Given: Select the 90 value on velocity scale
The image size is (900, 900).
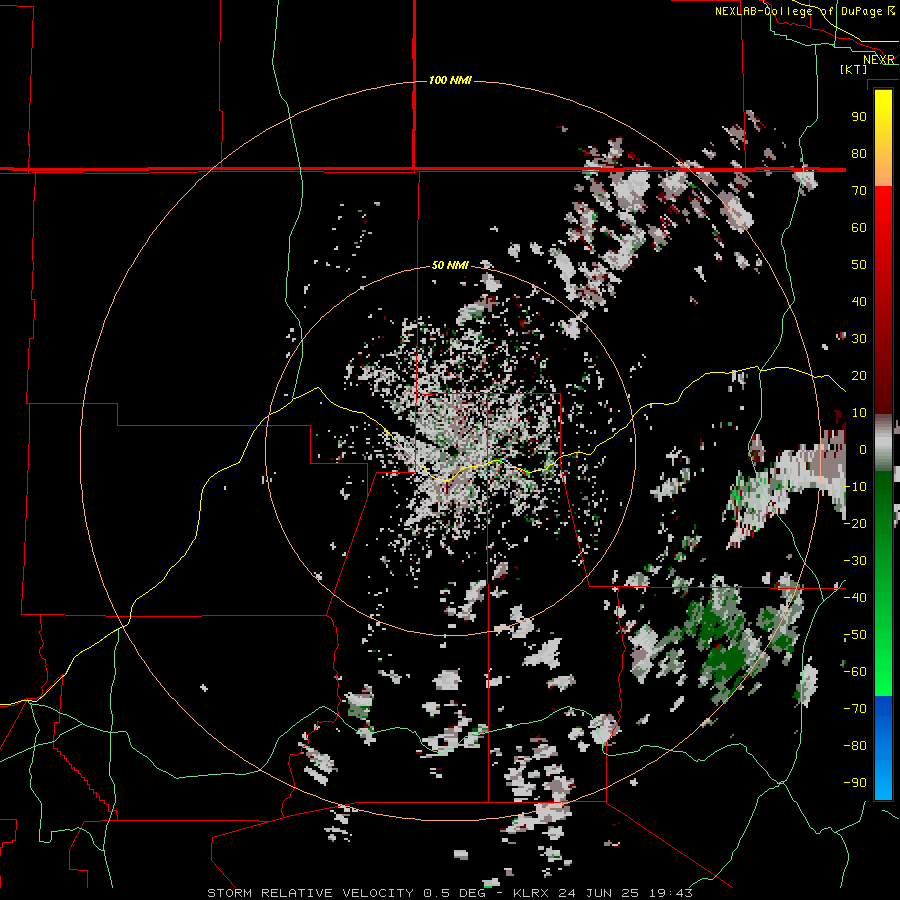Looking at the screenshot, I should (859, 117).
